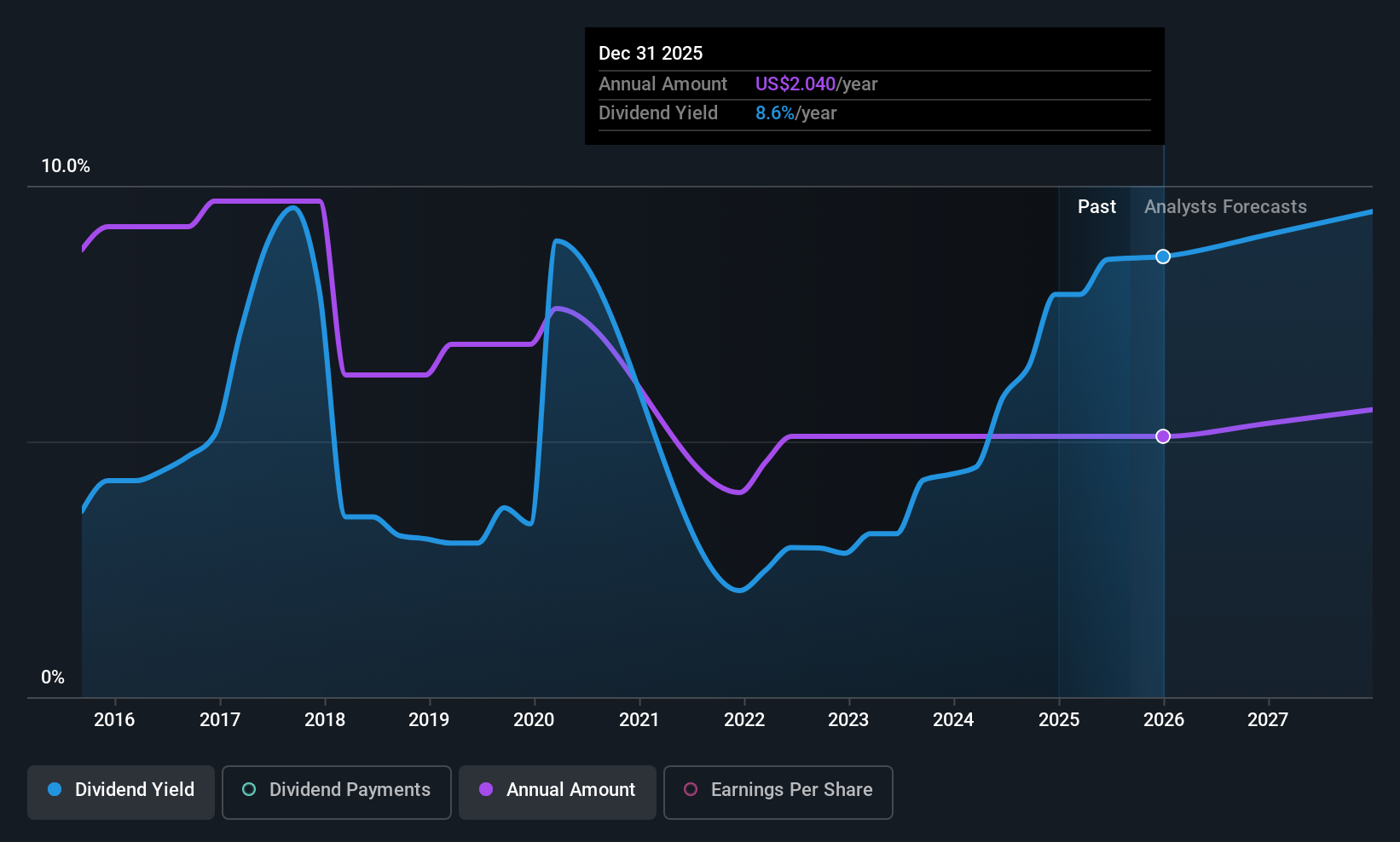The image size is (1400, 842).
Task: Click the 2024 x-axis year label
Action: (x=953, y=720)
